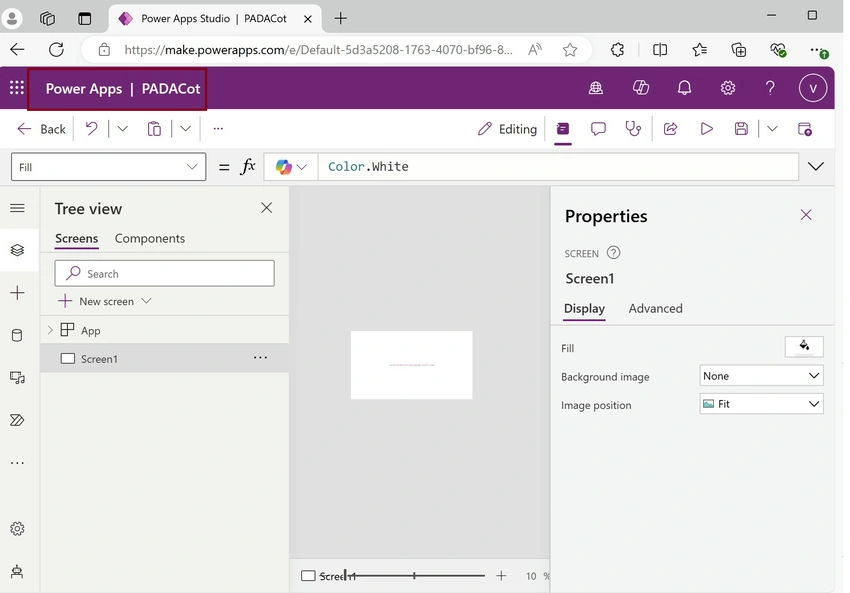Open the virtual agent icon at sidebar bottom
850x593 pixels.
17,571
